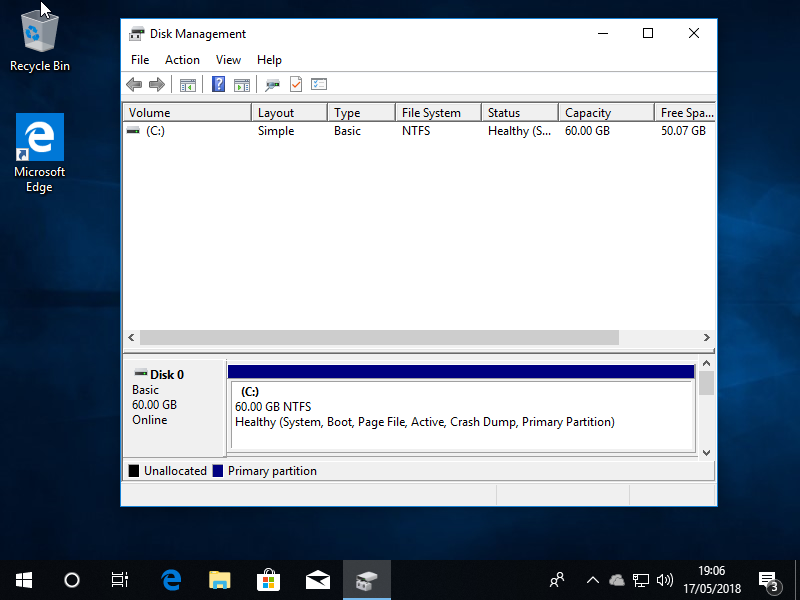Select the Microsoft Edge desktop shortcut
Image resolution: width=800 pixels, height=600 pixels.
click(40, 153)
